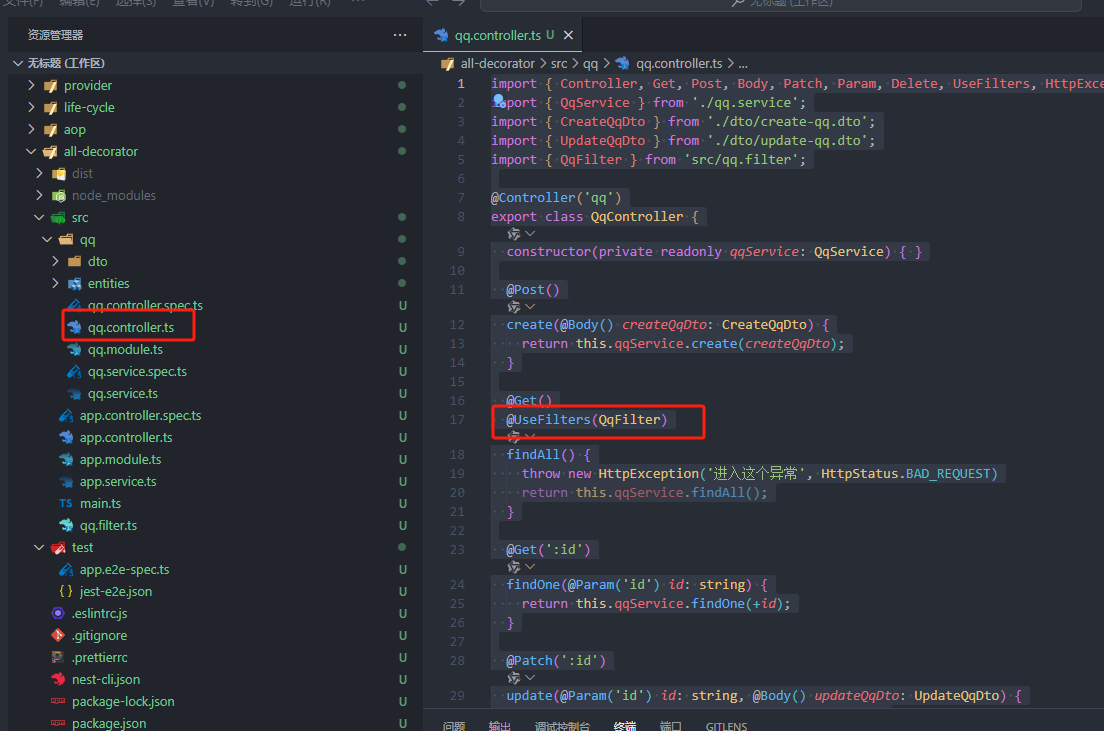Click code lens icon above constructor line

514,234
